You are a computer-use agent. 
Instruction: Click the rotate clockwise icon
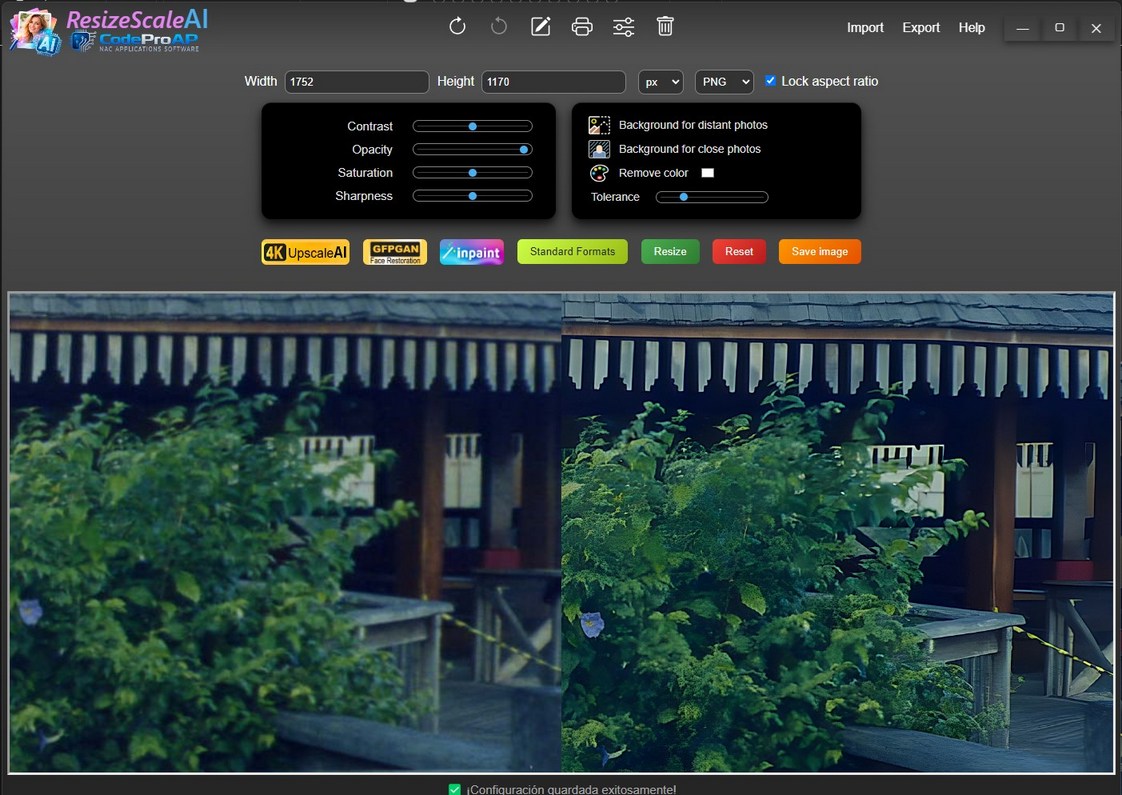coord(457,27)
